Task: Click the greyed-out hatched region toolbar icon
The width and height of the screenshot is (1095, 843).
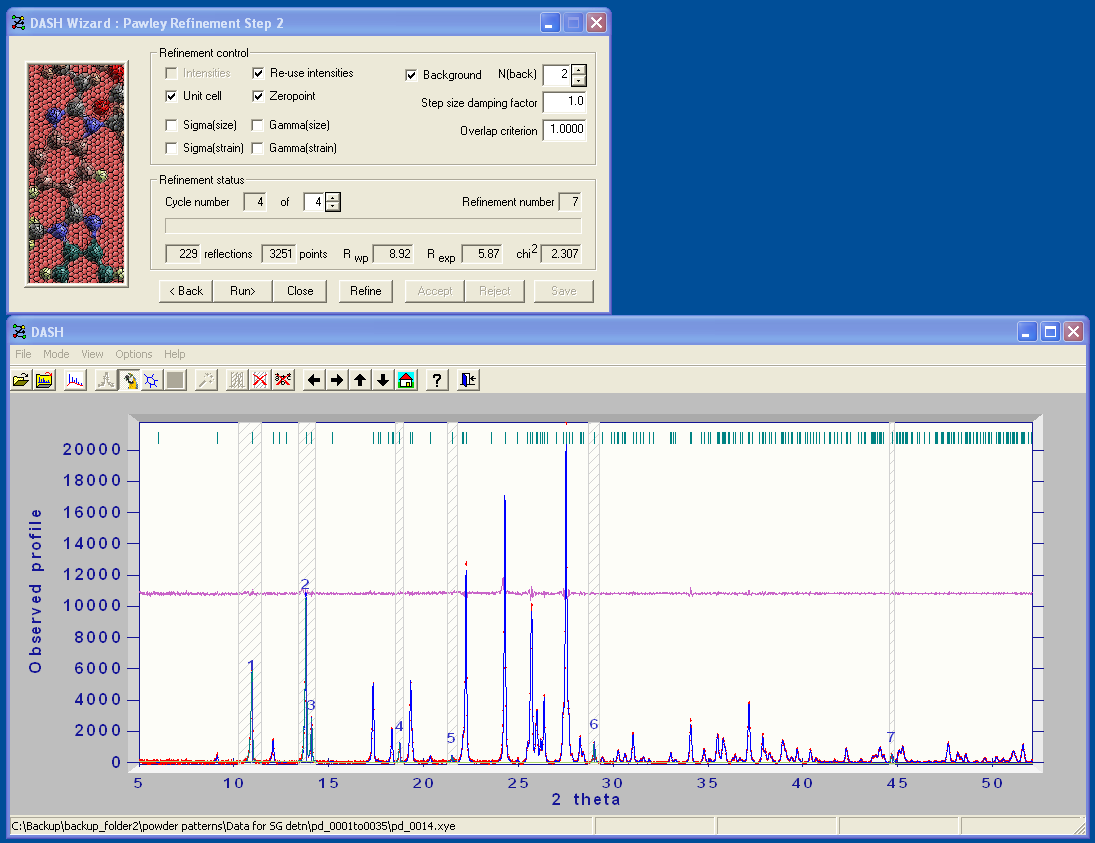Action: [x=237, y=380]
